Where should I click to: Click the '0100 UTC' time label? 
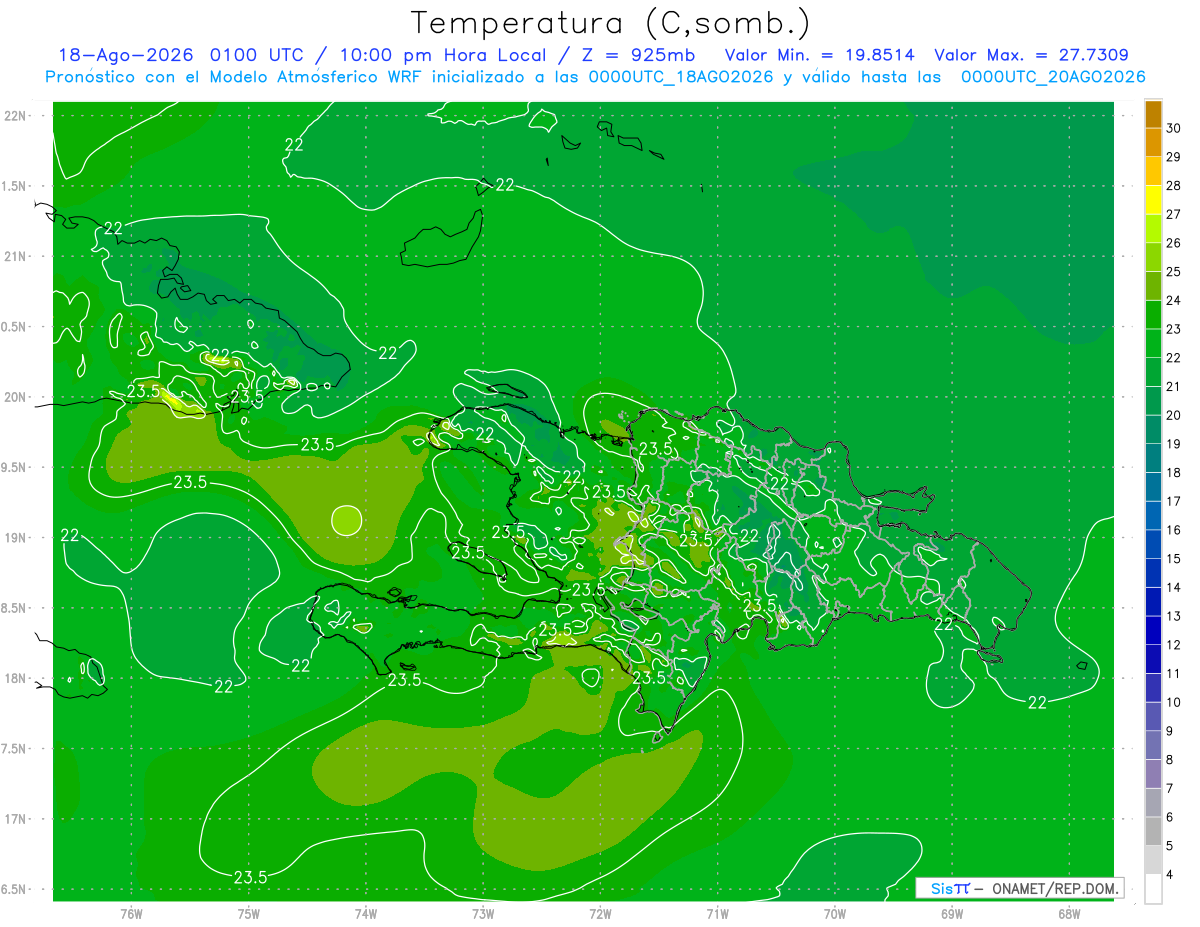[x=258, y=55]
